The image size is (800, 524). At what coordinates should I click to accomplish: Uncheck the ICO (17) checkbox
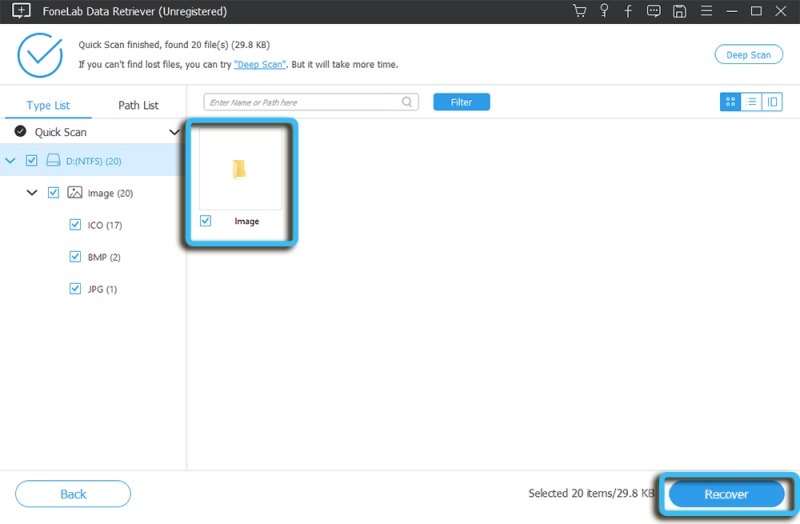75,225
